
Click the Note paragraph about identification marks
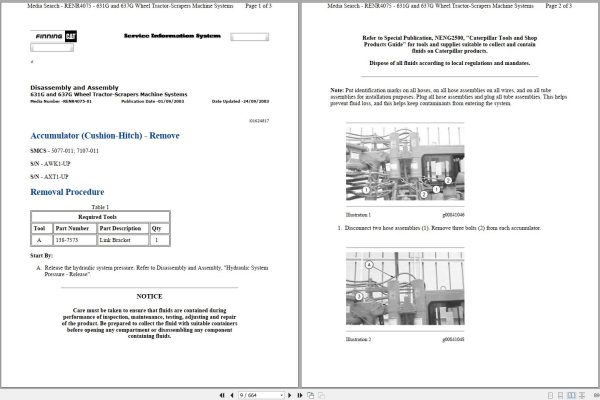coord(448,97)
